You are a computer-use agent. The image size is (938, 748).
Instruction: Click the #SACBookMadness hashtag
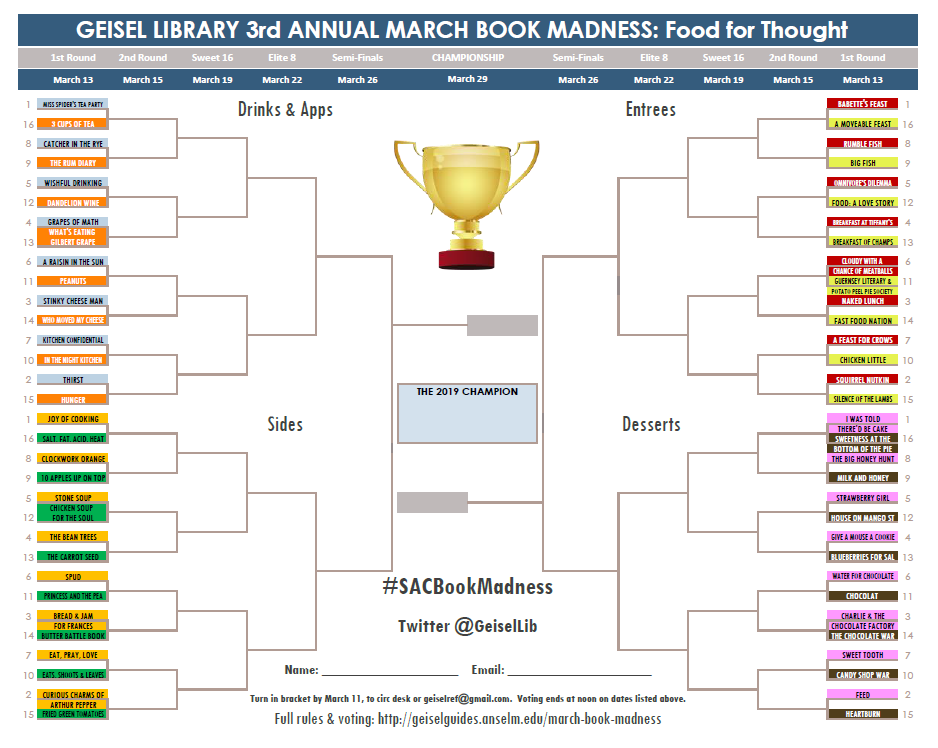tap(467, 586)
